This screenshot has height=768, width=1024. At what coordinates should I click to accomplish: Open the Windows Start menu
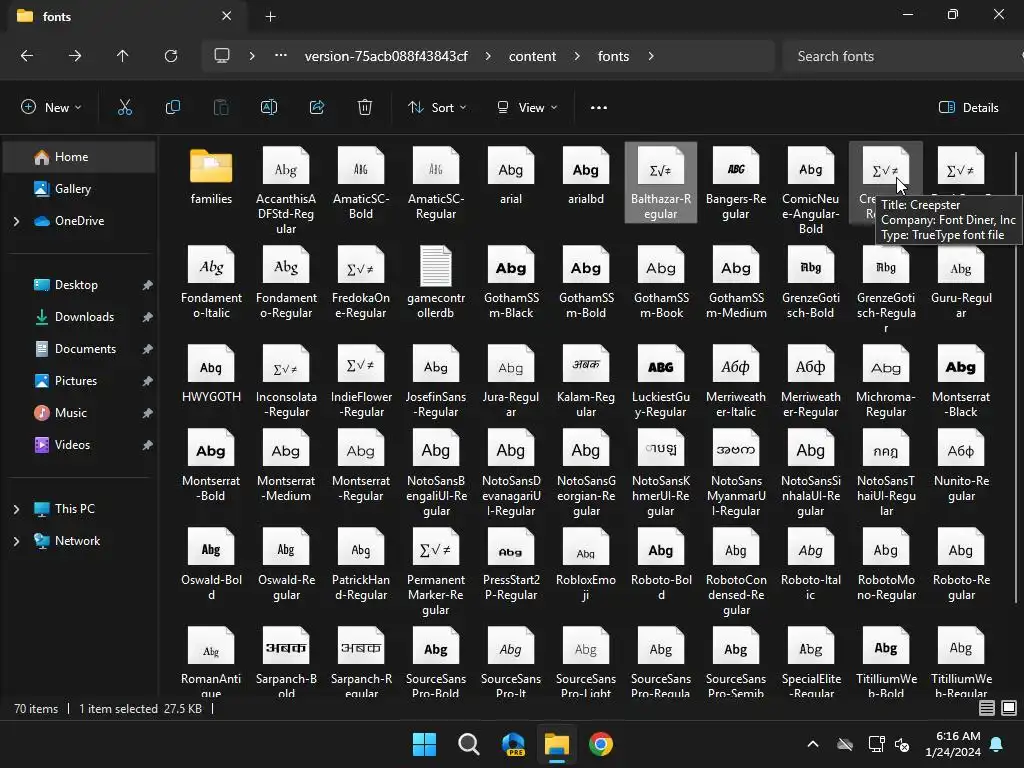coord(424,744)
